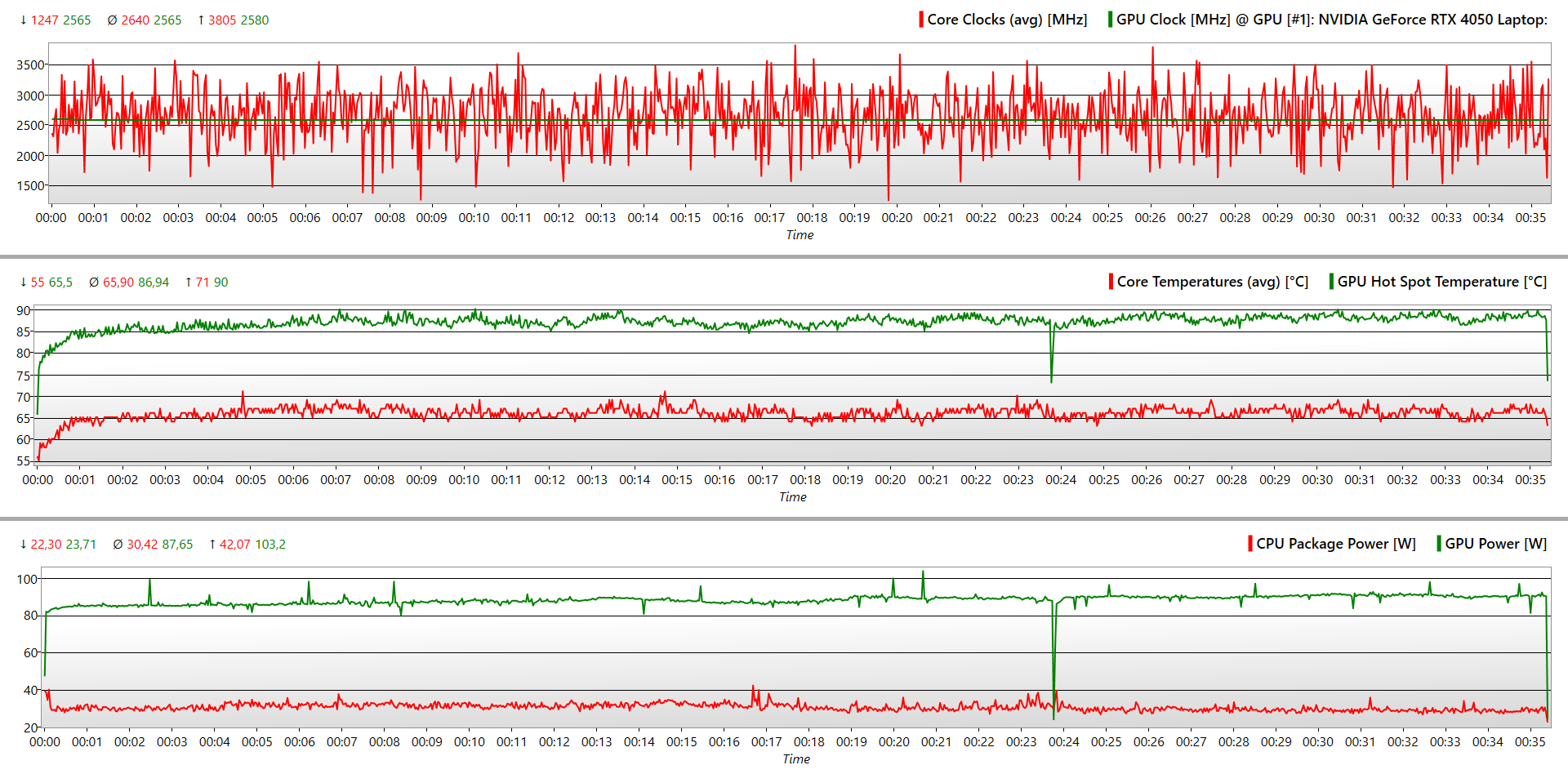Click the Time axis title below the power chart

point(796,759)
